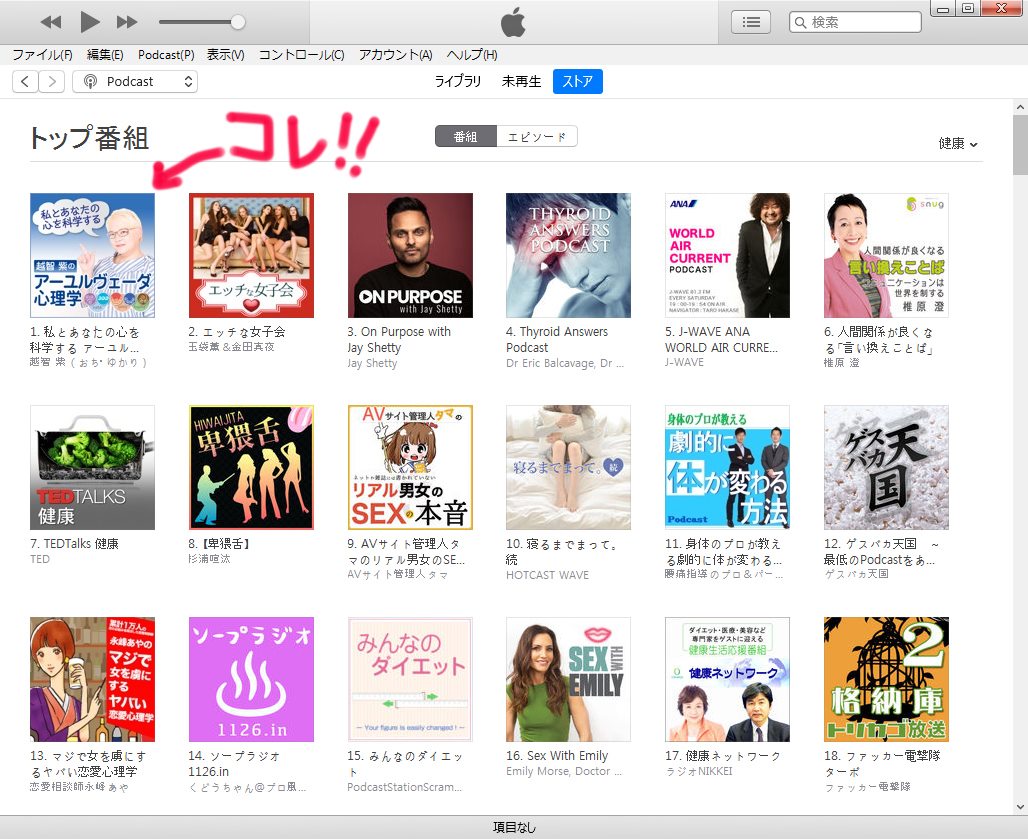The height and width of the screenshot is (839, 1028).
Task: Click title link '3. On Purpose with Jay Shetty'
Action: point(399,340)
